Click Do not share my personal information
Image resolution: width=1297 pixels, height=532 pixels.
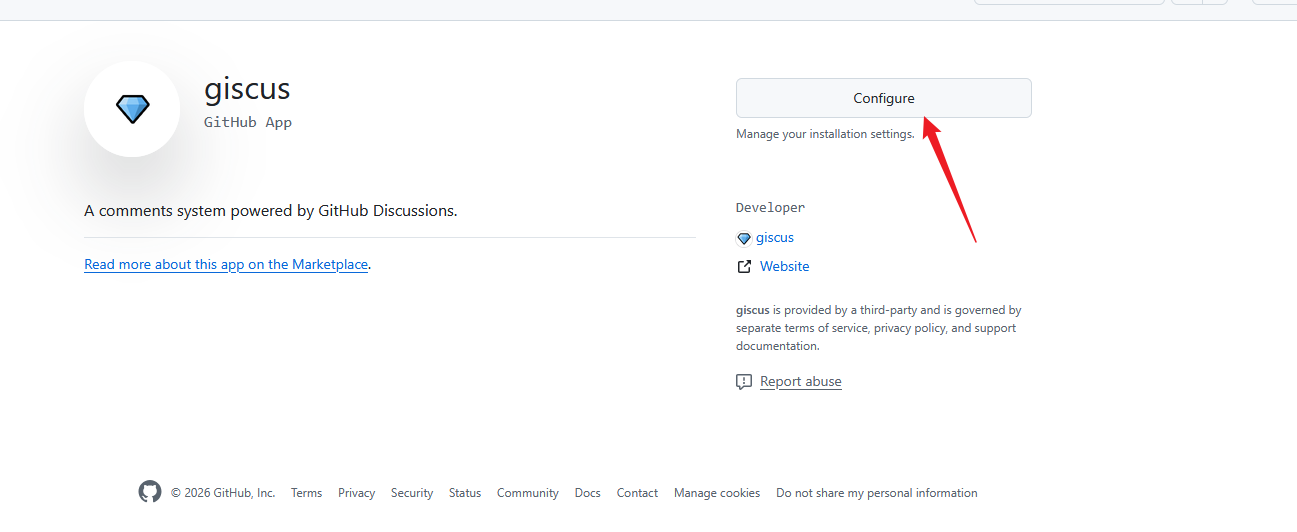[877, 493]
